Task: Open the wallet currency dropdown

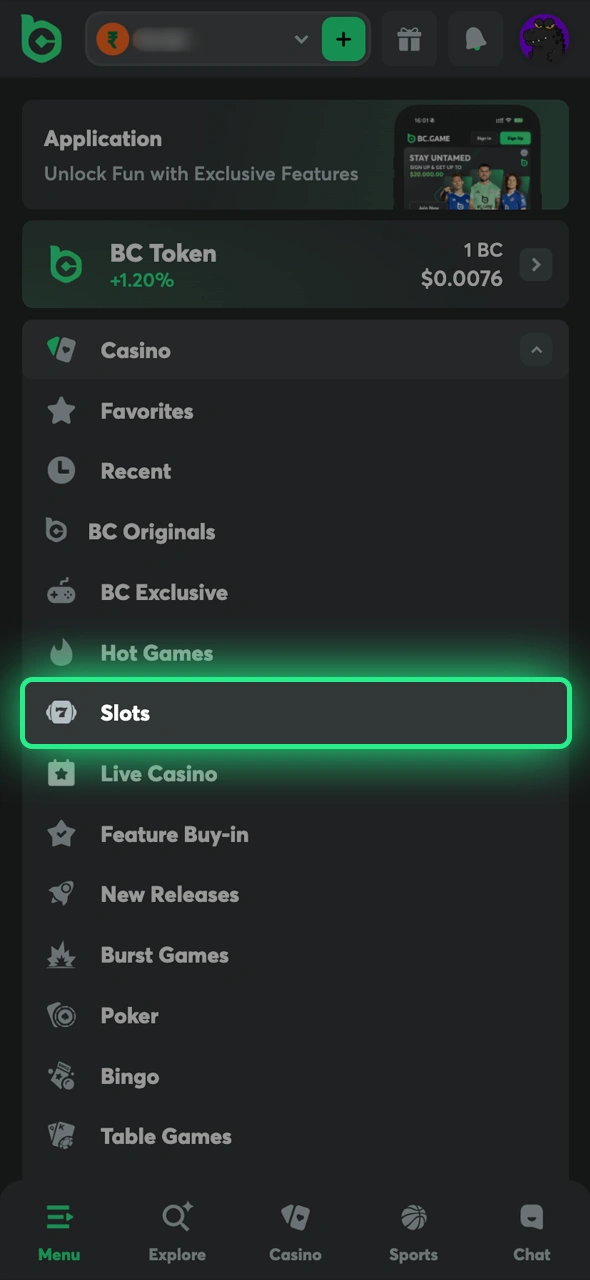Action: click(x=301, y=39)
